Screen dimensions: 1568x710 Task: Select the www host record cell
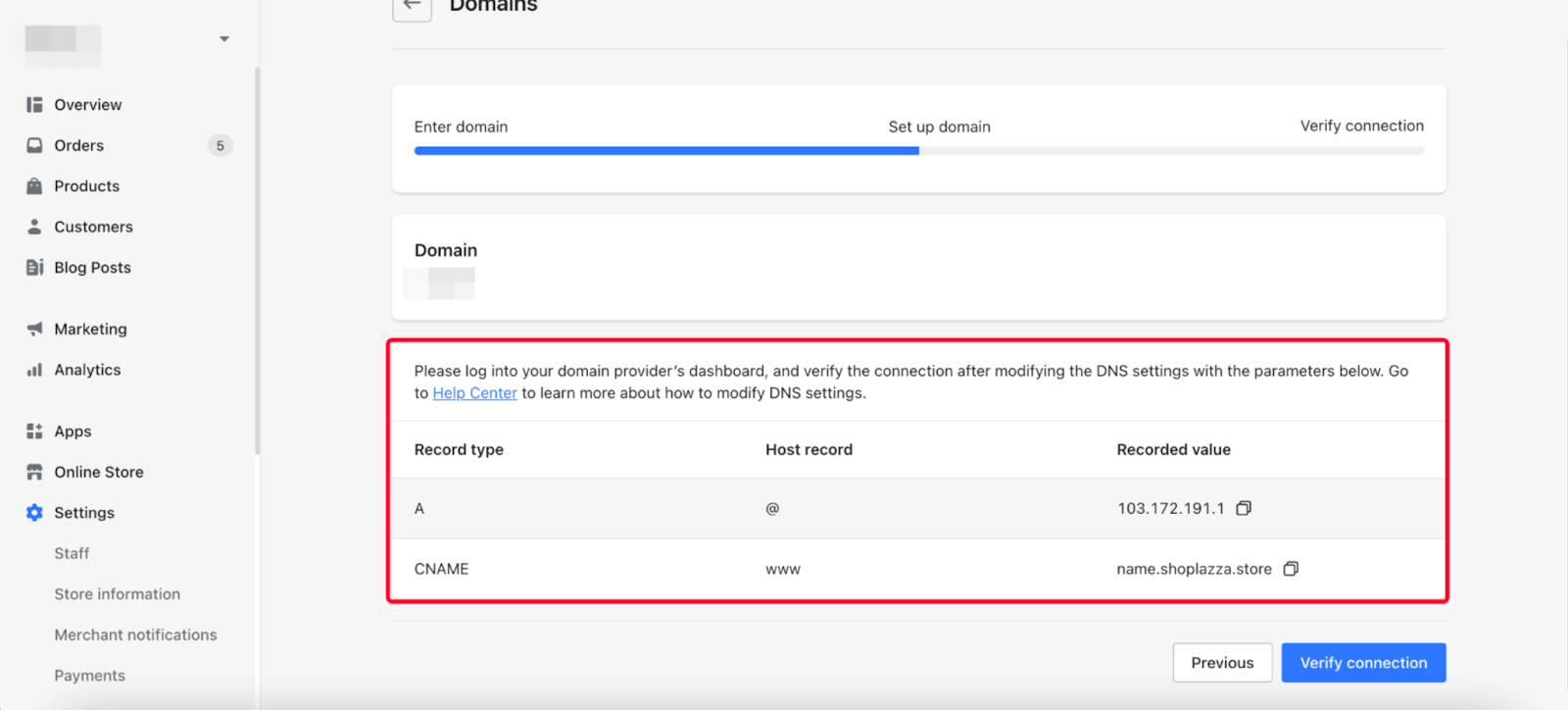[782, 569]
